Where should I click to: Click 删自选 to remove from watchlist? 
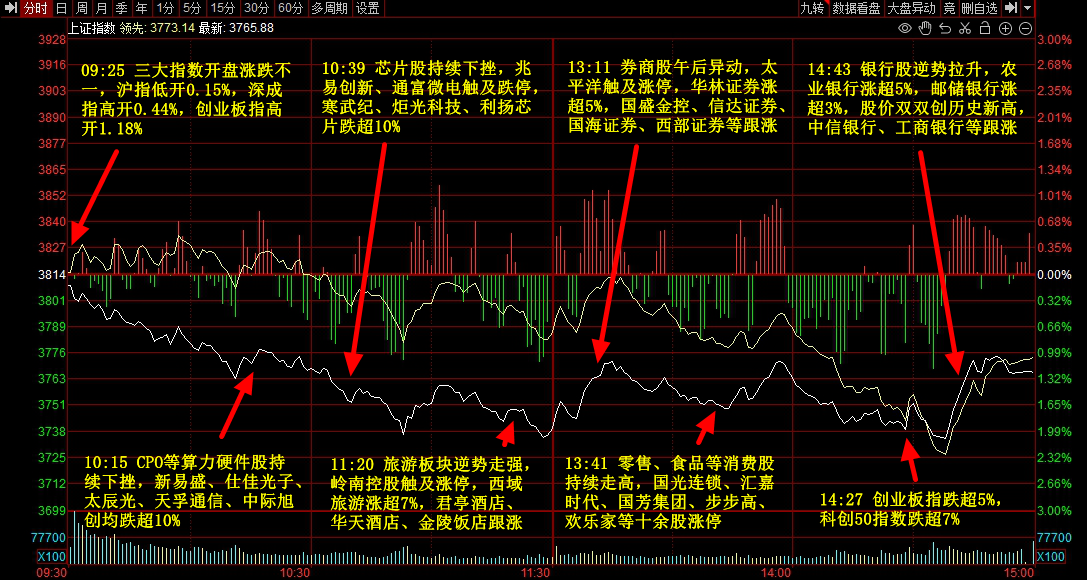tap(980, 8)
